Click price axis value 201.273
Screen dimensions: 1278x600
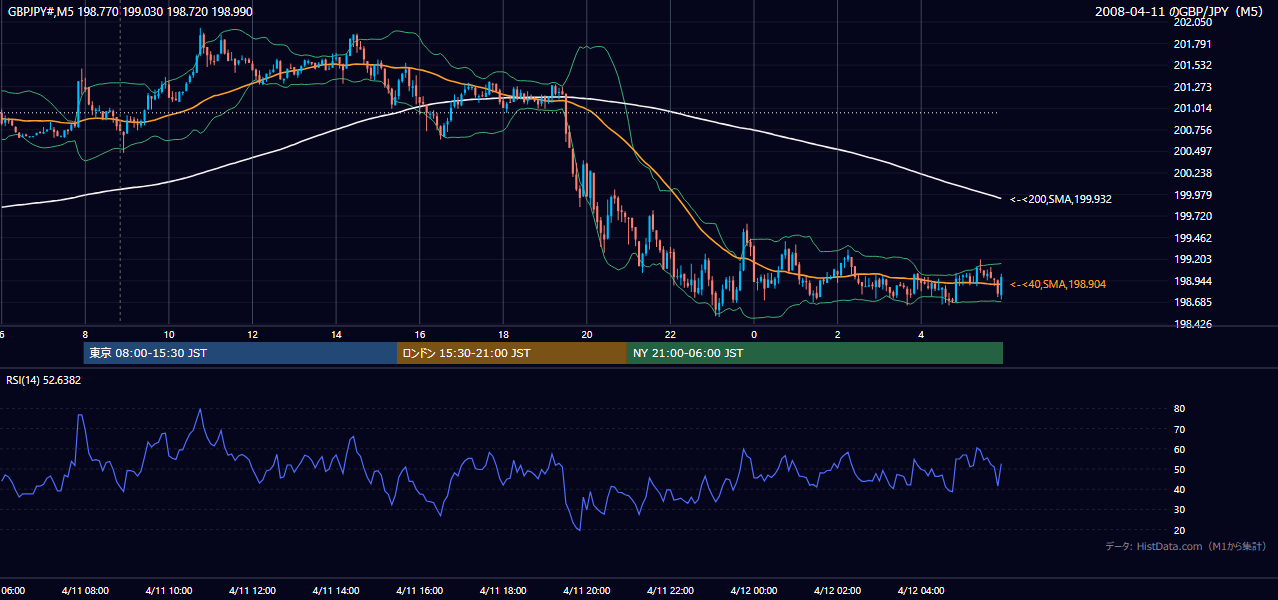click(x=1192, y=87)
